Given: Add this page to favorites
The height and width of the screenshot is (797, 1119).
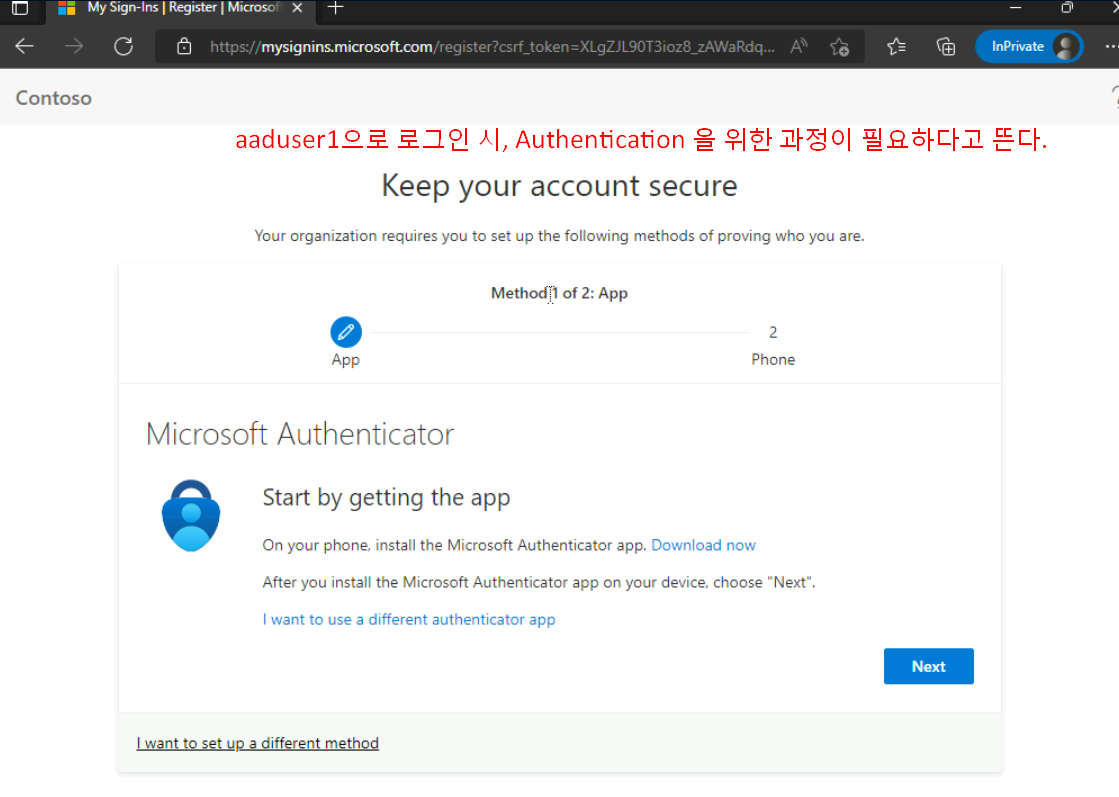Looking at the screenshot, I should point(839,47).
